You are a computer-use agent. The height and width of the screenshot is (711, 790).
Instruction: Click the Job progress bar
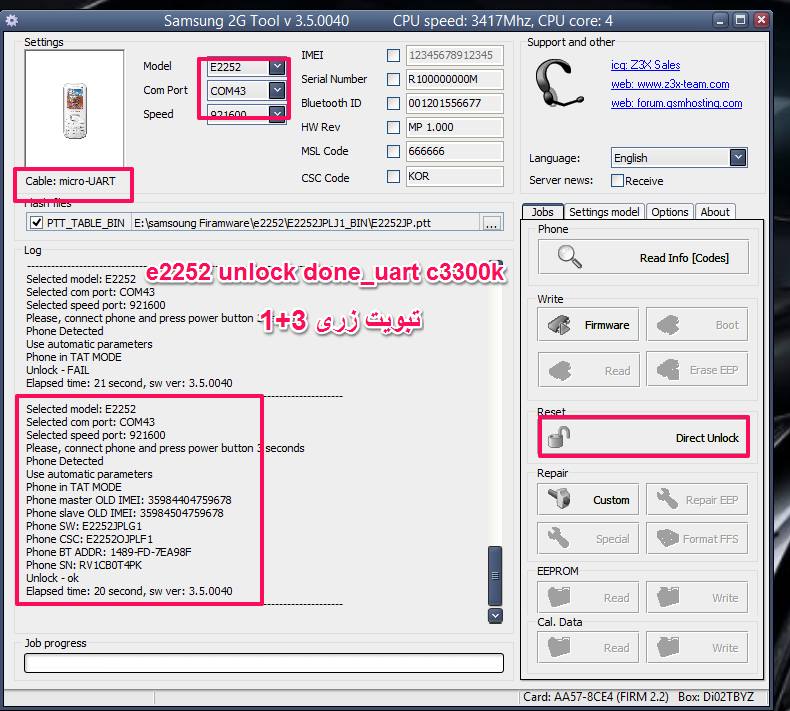click(x=264, y=663)
